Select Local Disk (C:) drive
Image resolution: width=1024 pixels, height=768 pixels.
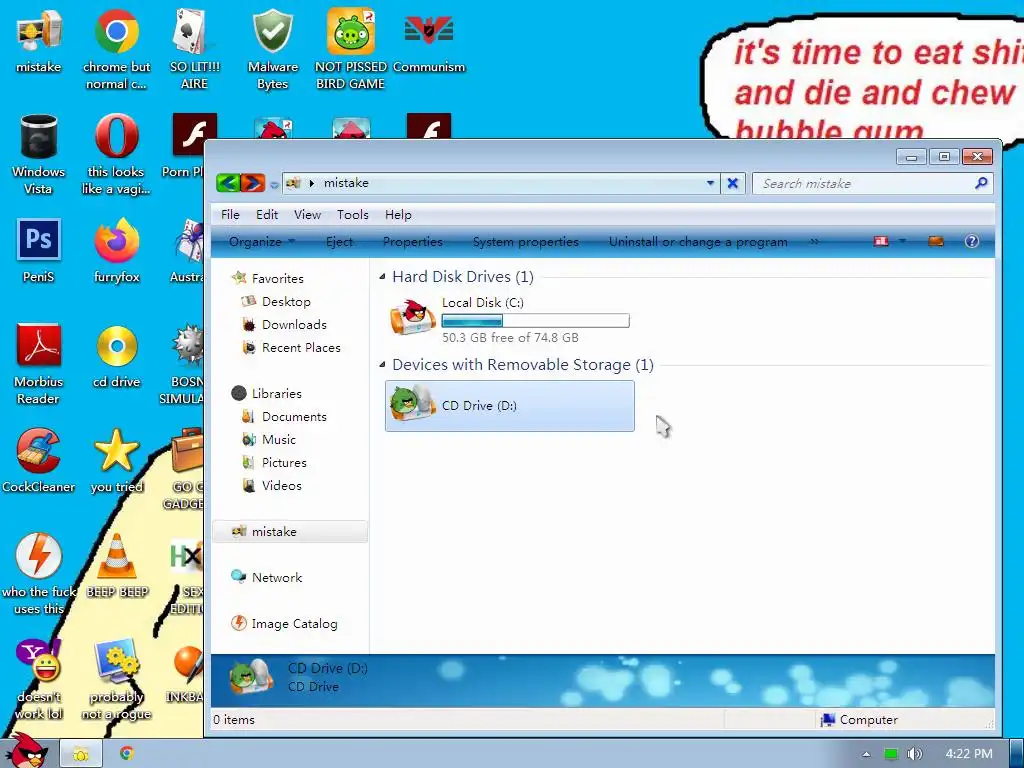click(x=509, y=319)
